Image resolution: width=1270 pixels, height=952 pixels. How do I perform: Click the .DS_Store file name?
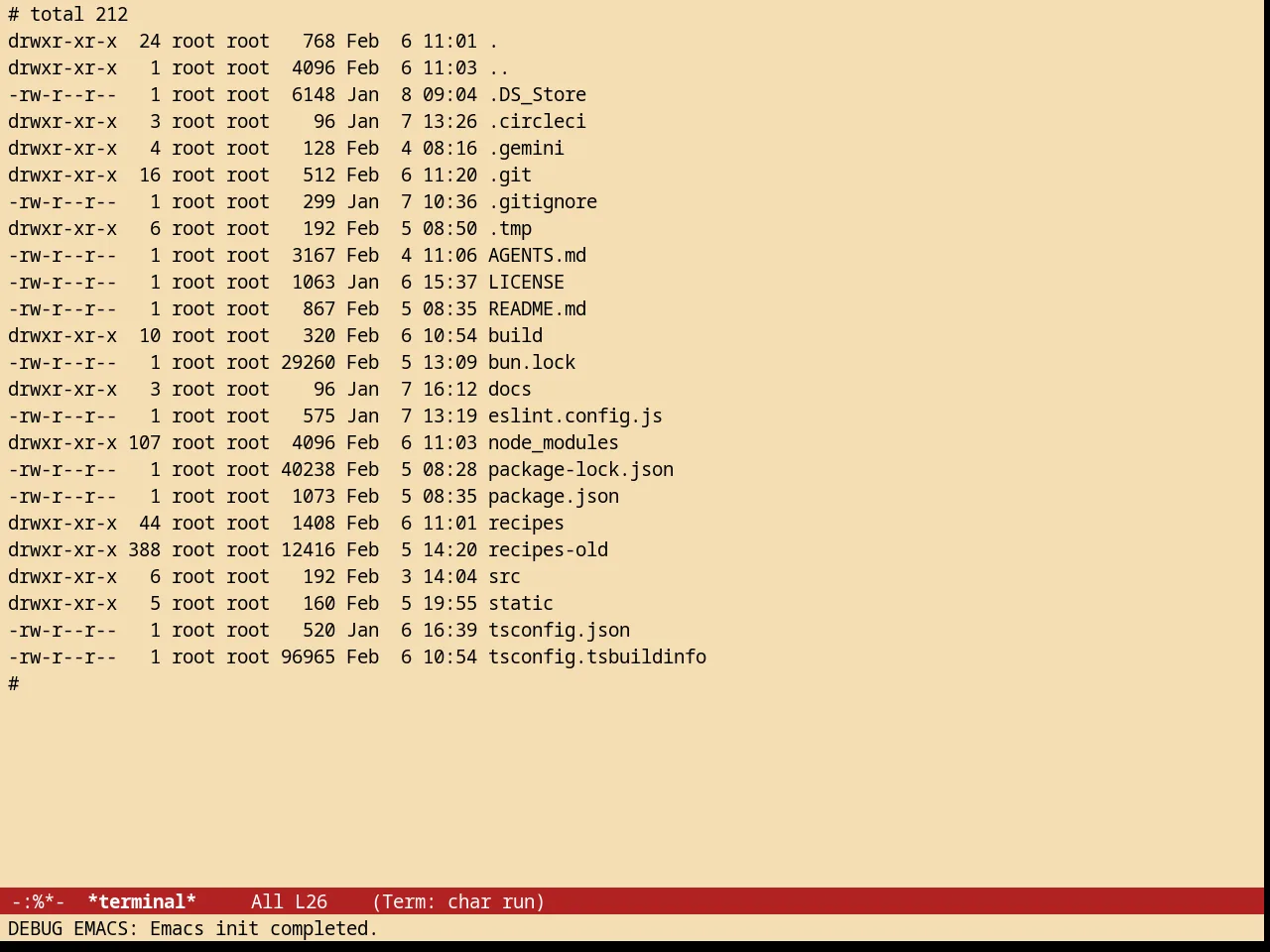coord(537,94)
